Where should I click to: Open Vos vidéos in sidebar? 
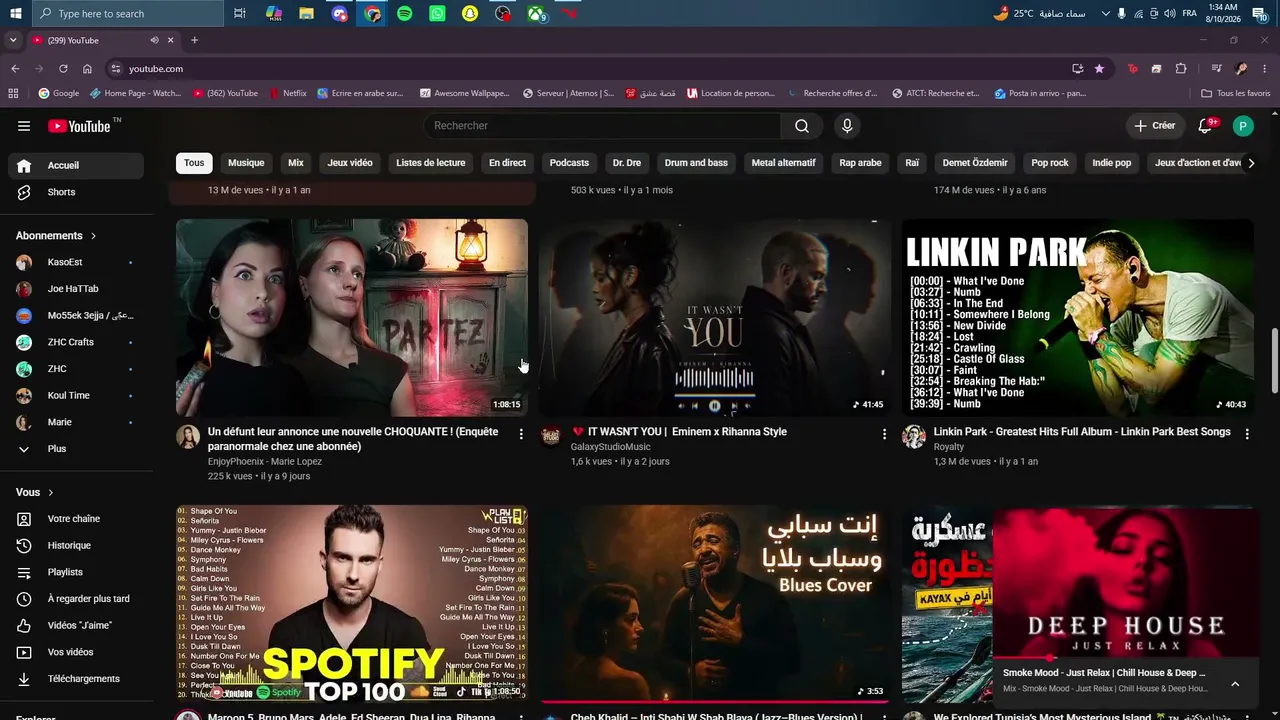pyautogui.click(x=76, y=652)
